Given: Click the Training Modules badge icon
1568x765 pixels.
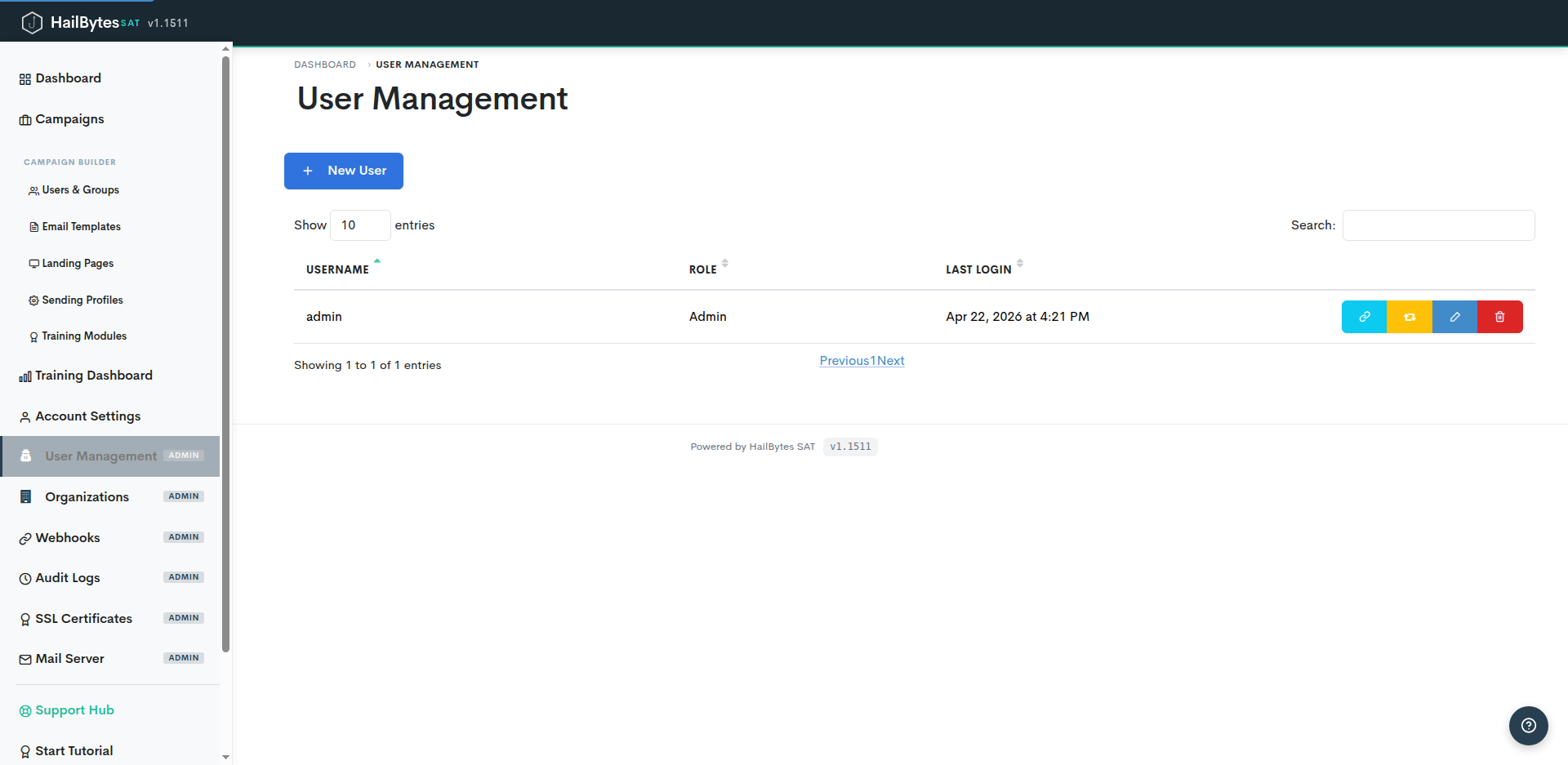Looking at the screenshot, I should click(33, 336).
